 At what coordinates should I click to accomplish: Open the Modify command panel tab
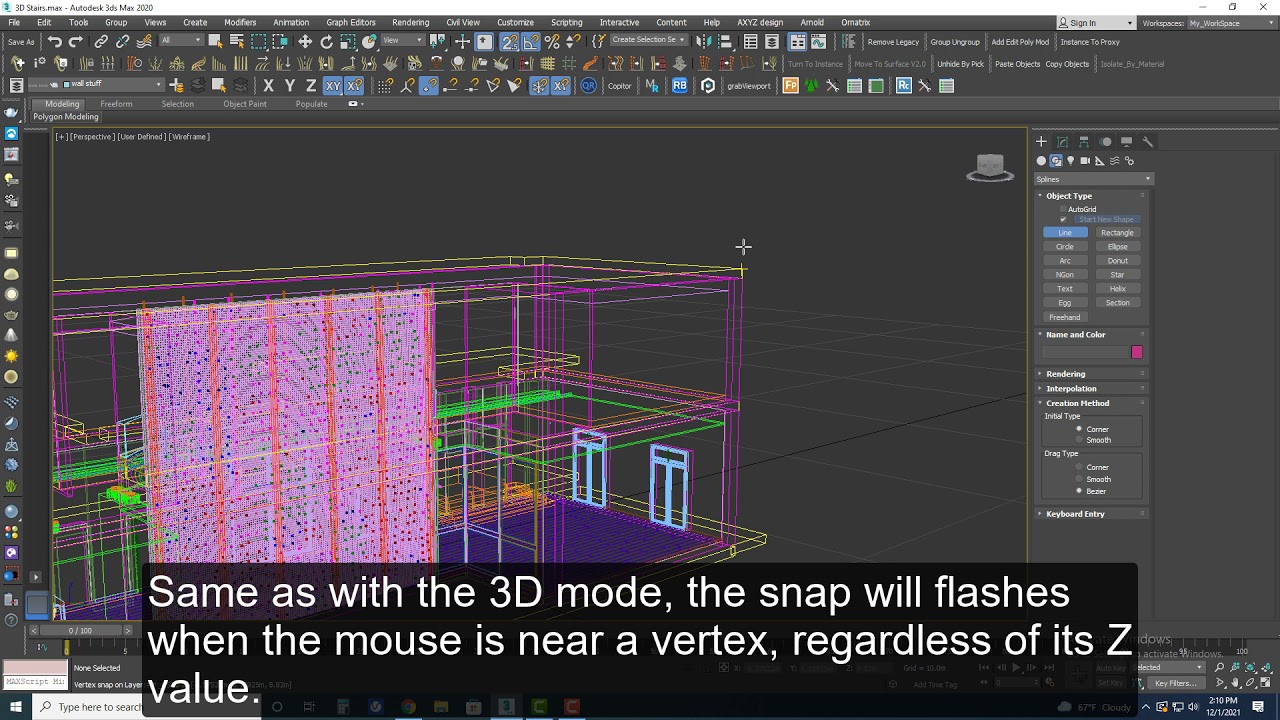[1062, 142]
